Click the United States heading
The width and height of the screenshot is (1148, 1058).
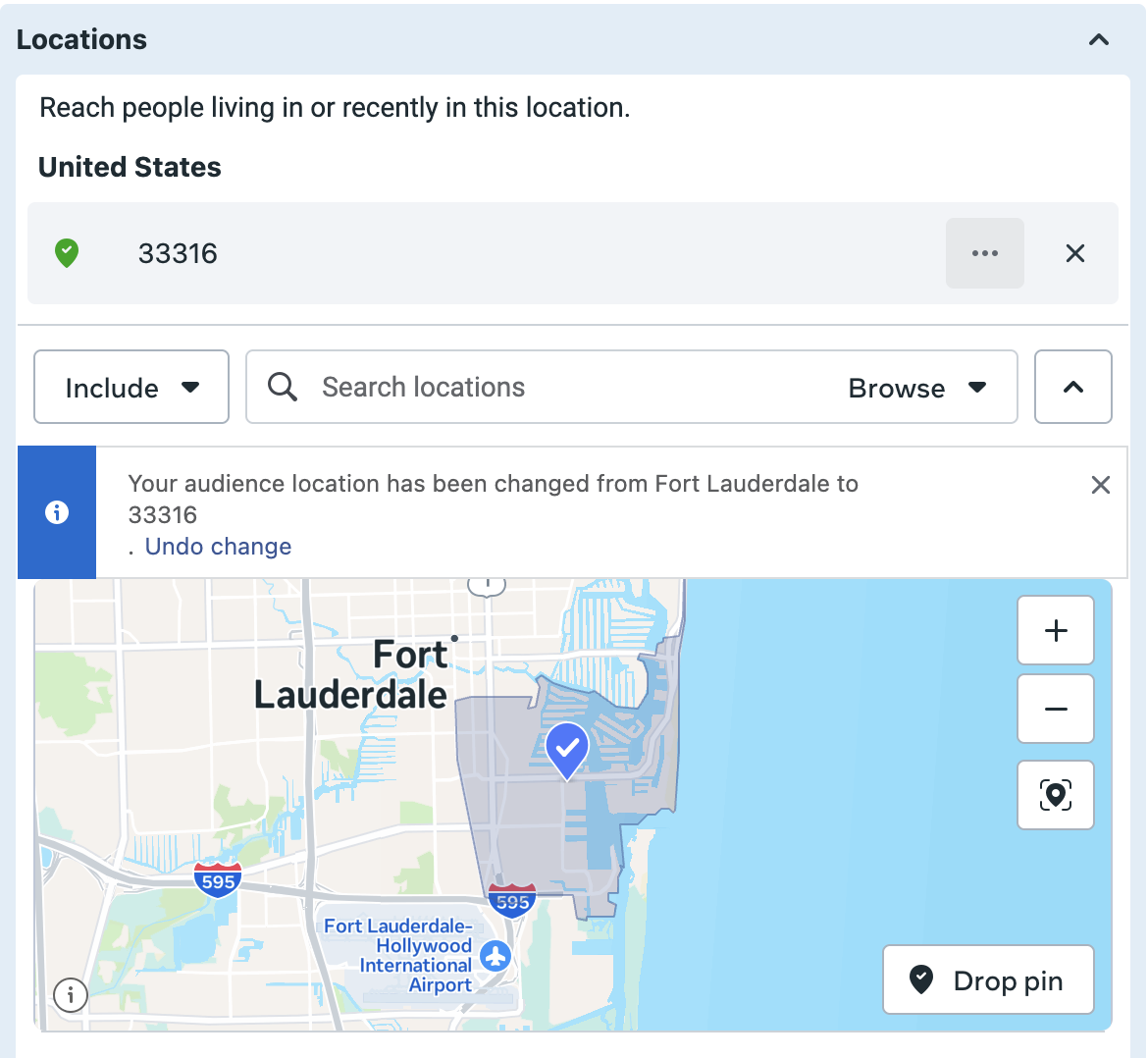coord(130,167)
